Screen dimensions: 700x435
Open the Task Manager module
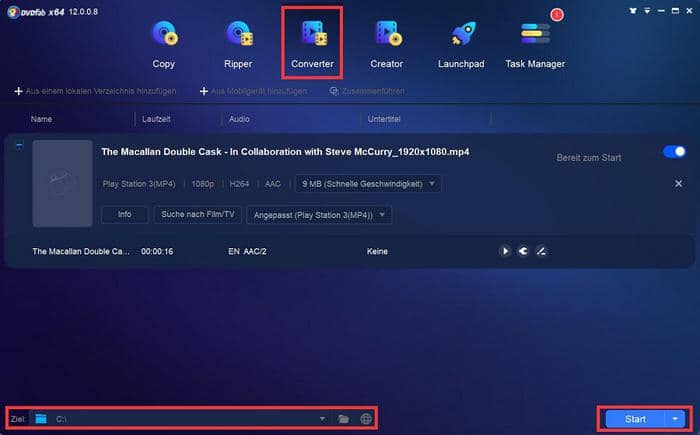pyautogui.click(x=535, y=44)
